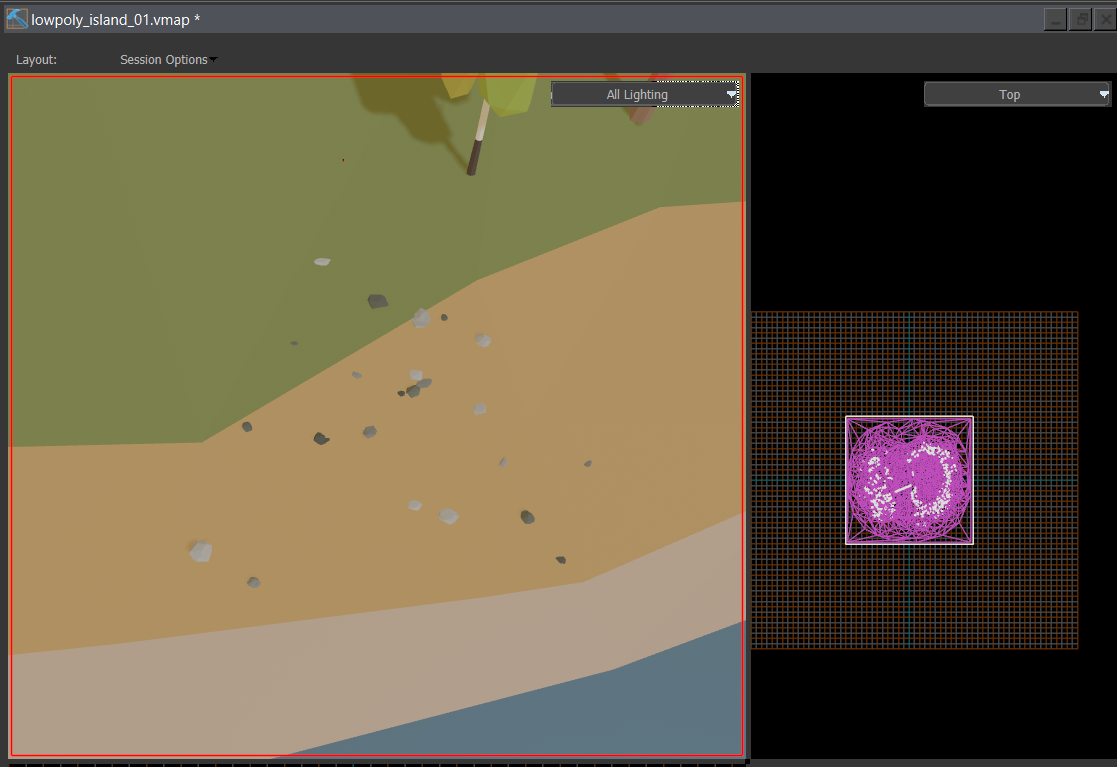Image resolution: width=1117 pixels, height=767 pixels.
Task: Click the Session Options disclosure triangle
Action: (213, 59)
